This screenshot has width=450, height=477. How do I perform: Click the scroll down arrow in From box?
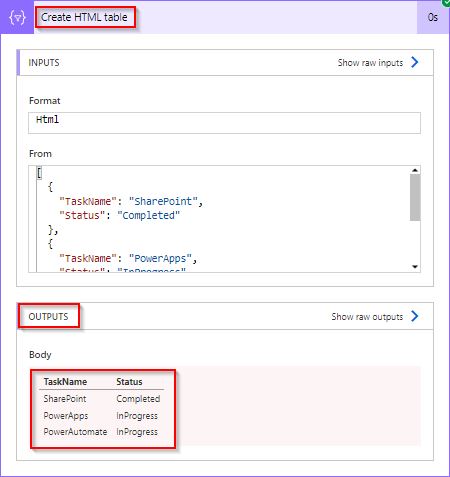pyautogui.click(x=415, y=267)
